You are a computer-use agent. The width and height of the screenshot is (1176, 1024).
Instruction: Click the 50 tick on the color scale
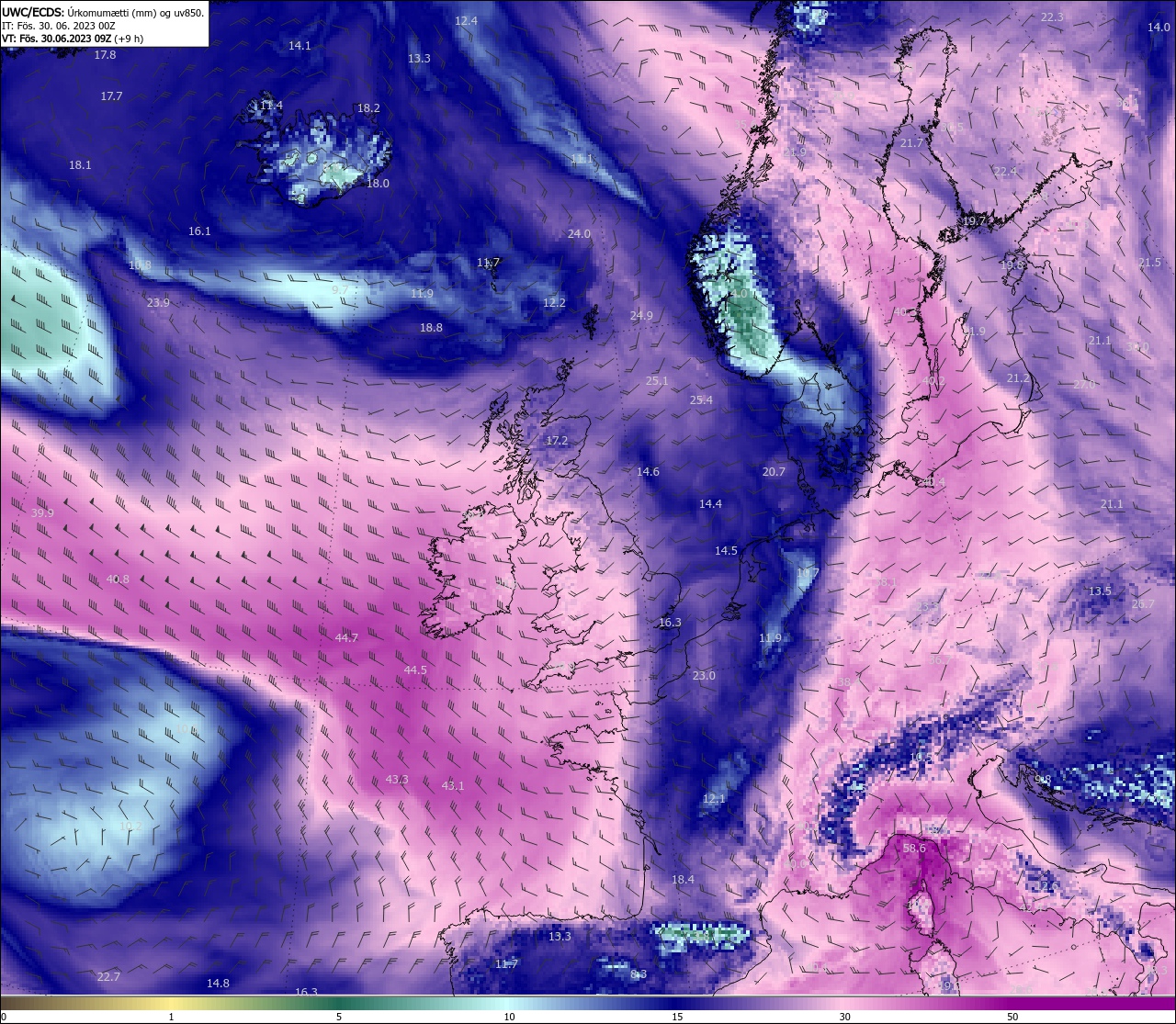1012,1017
